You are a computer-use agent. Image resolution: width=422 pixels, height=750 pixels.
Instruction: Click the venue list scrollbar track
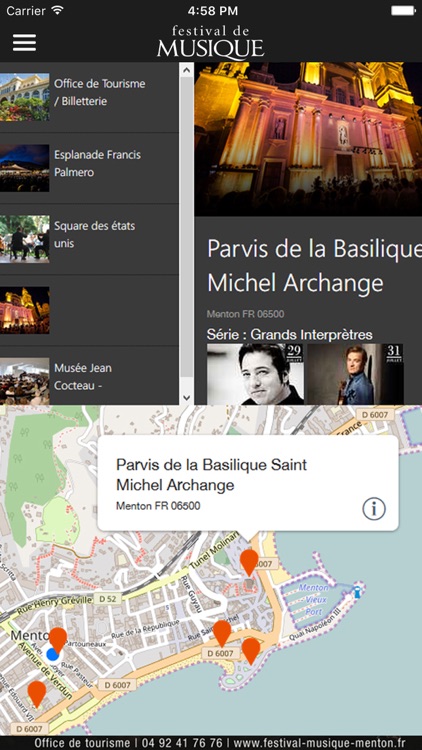[187, 234]
